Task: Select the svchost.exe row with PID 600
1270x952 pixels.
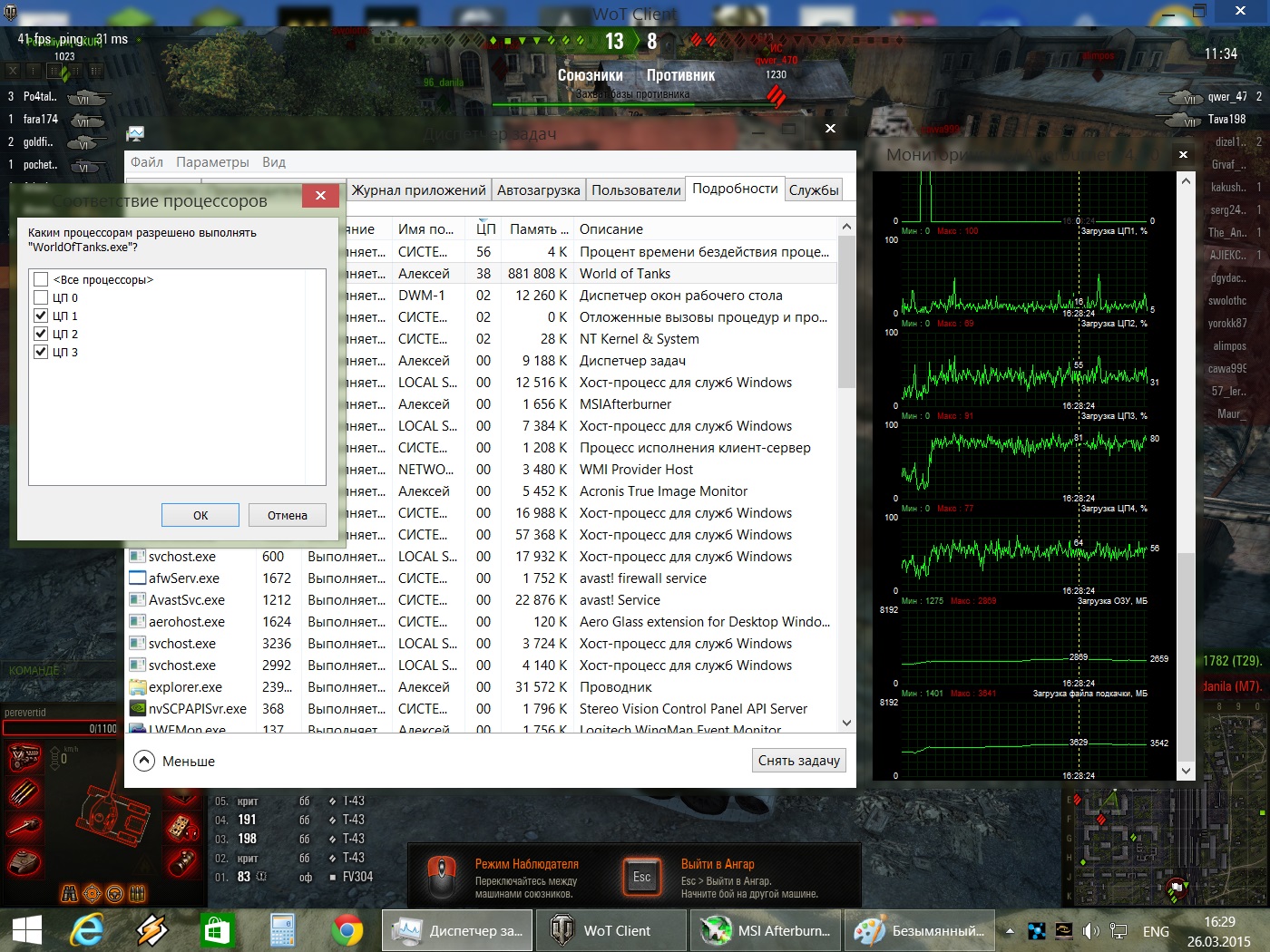Action: click(481, 557)
